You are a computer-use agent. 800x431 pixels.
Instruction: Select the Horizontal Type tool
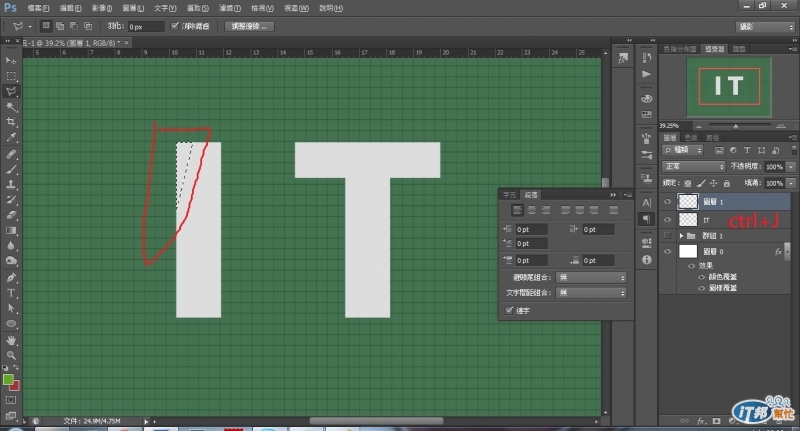[11, 293]
